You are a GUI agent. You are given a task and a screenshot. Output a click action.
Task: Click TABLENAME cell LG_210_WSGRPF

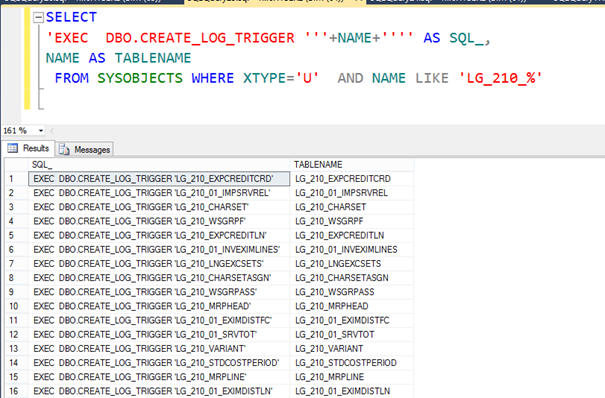352,221
